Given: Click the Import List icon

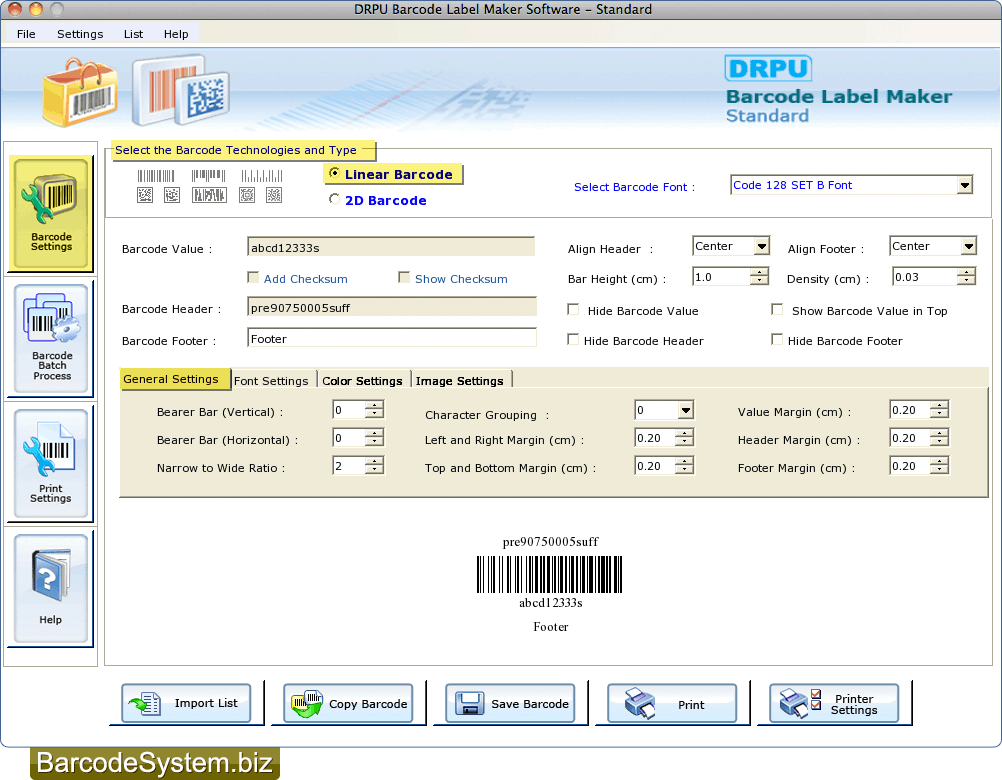Looking at the screenshot, I should [144, 704].
